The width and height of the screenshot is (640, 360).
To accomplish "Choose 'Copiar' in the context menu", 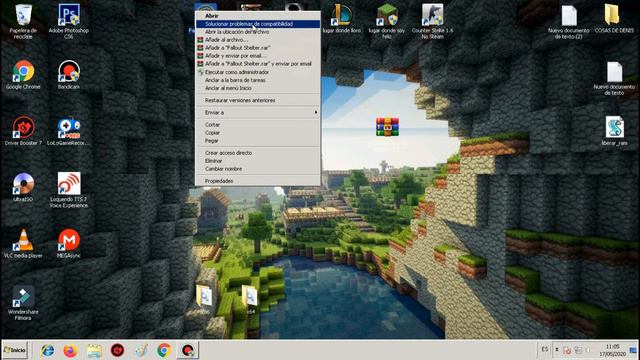I will click(x=258, y=133).
